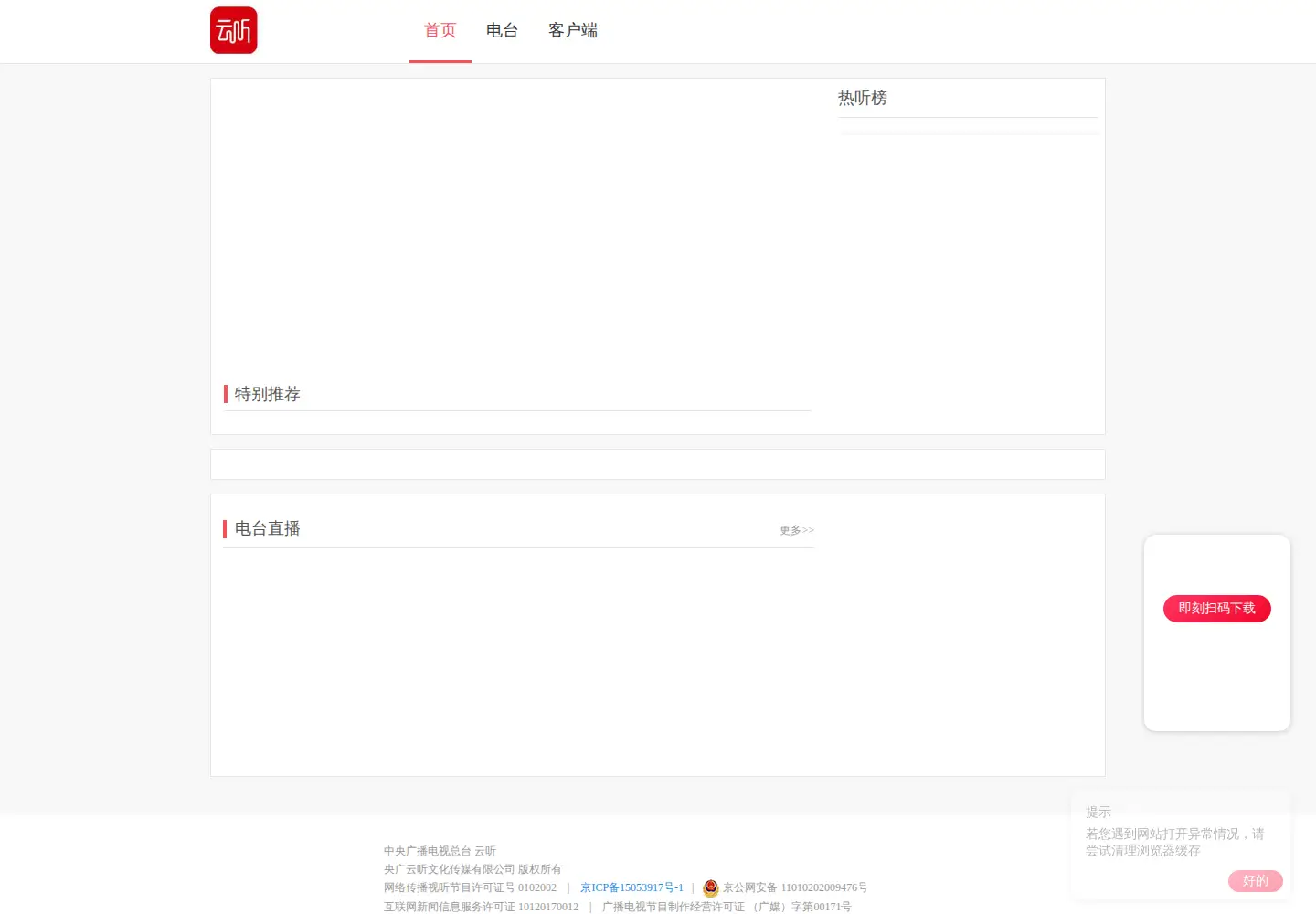Click the 互联网新闻信息服务许可证 10120170012 text
The height and width of the screenshot is (914, 1316).
click(481, 907)
